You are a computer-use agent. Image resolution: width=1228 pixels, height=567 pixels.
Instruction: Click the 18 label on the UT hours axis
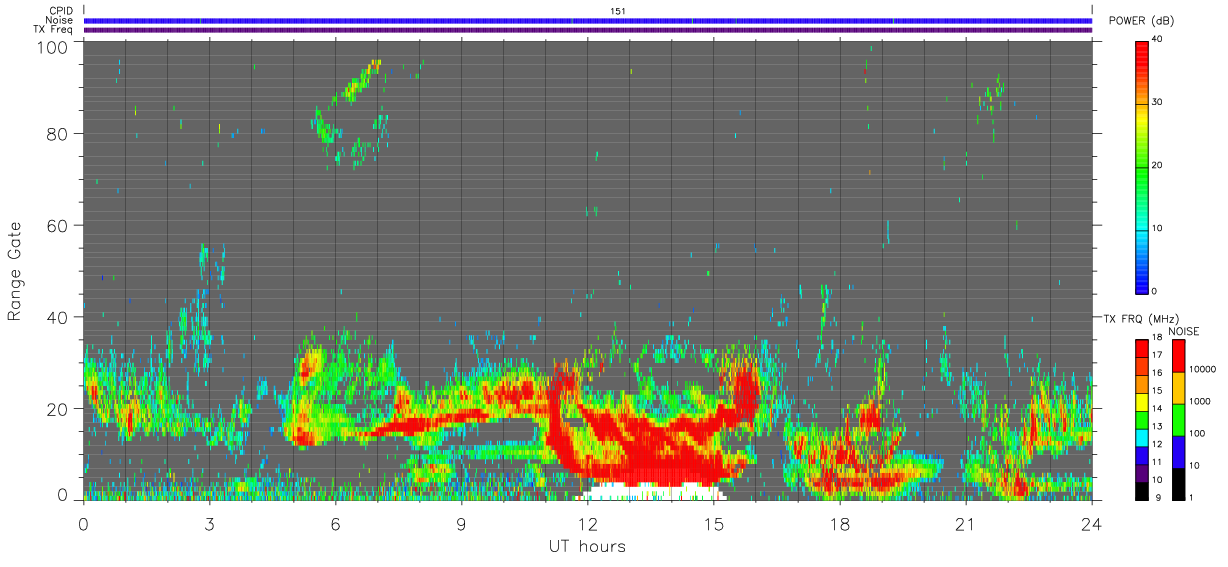[x=840, y=524]
